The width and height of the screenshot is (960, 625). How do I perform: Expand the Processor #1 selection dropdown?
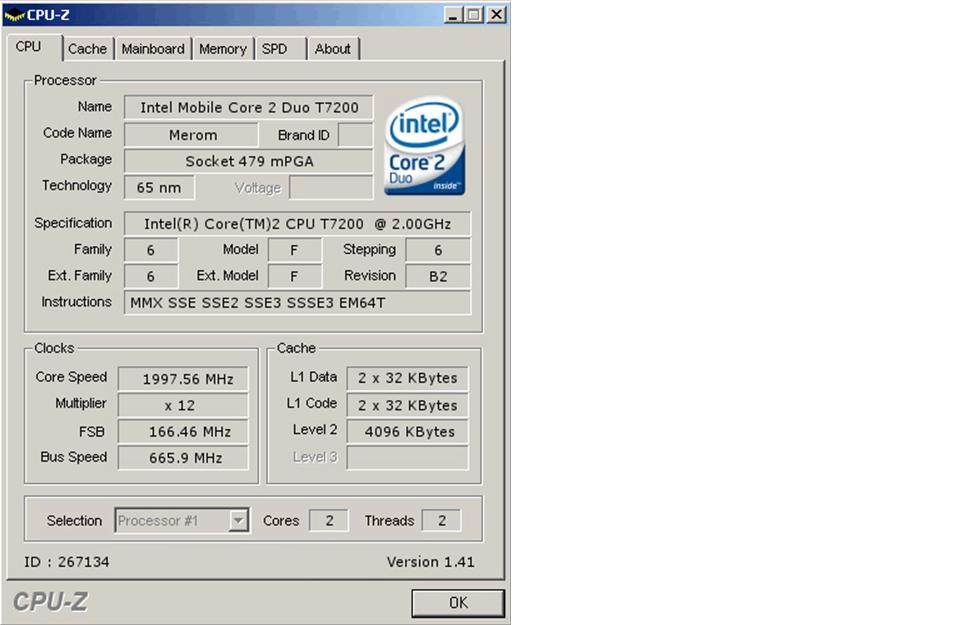[182, 521]
